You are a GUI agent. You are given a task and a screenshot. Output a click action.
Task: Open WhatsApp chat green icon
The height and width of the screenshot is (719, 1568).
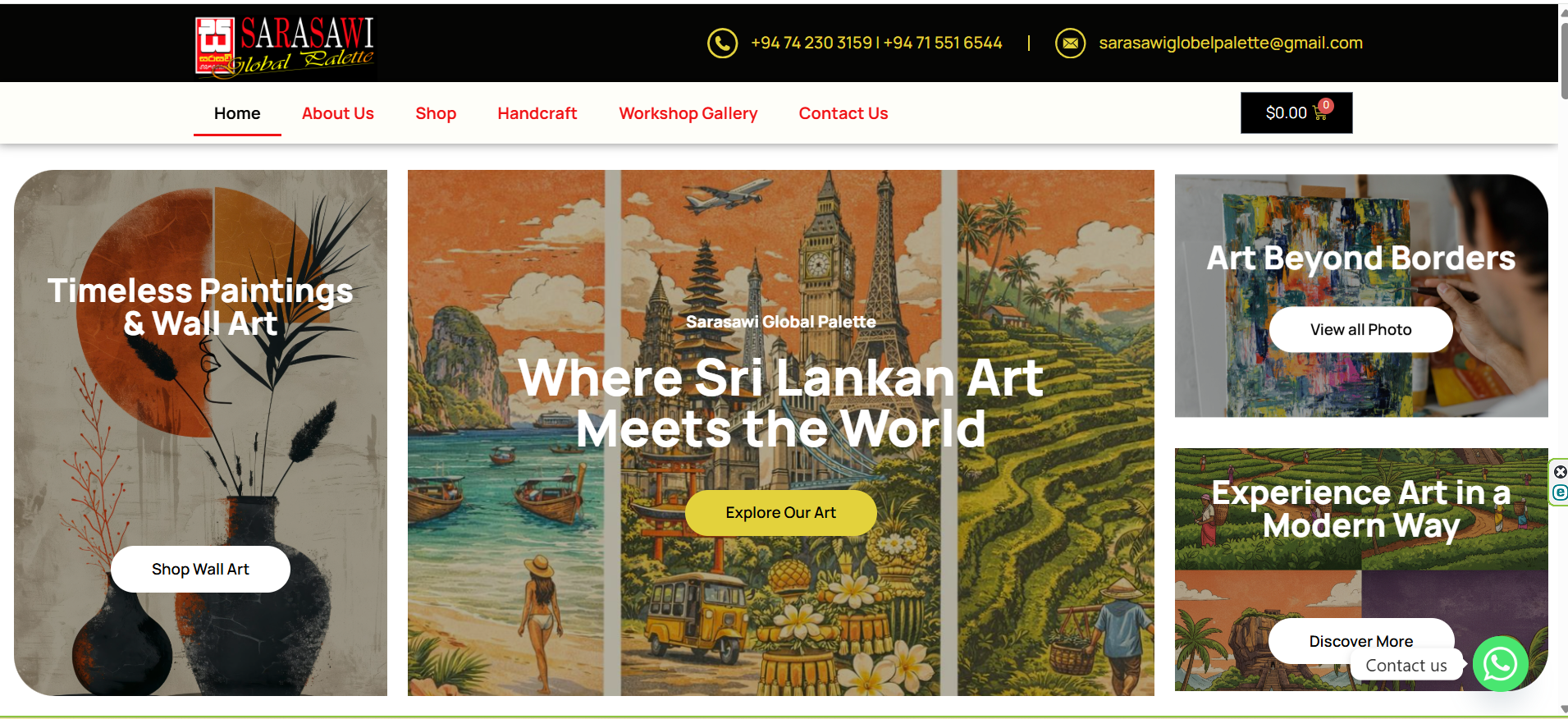[1500, 664]
